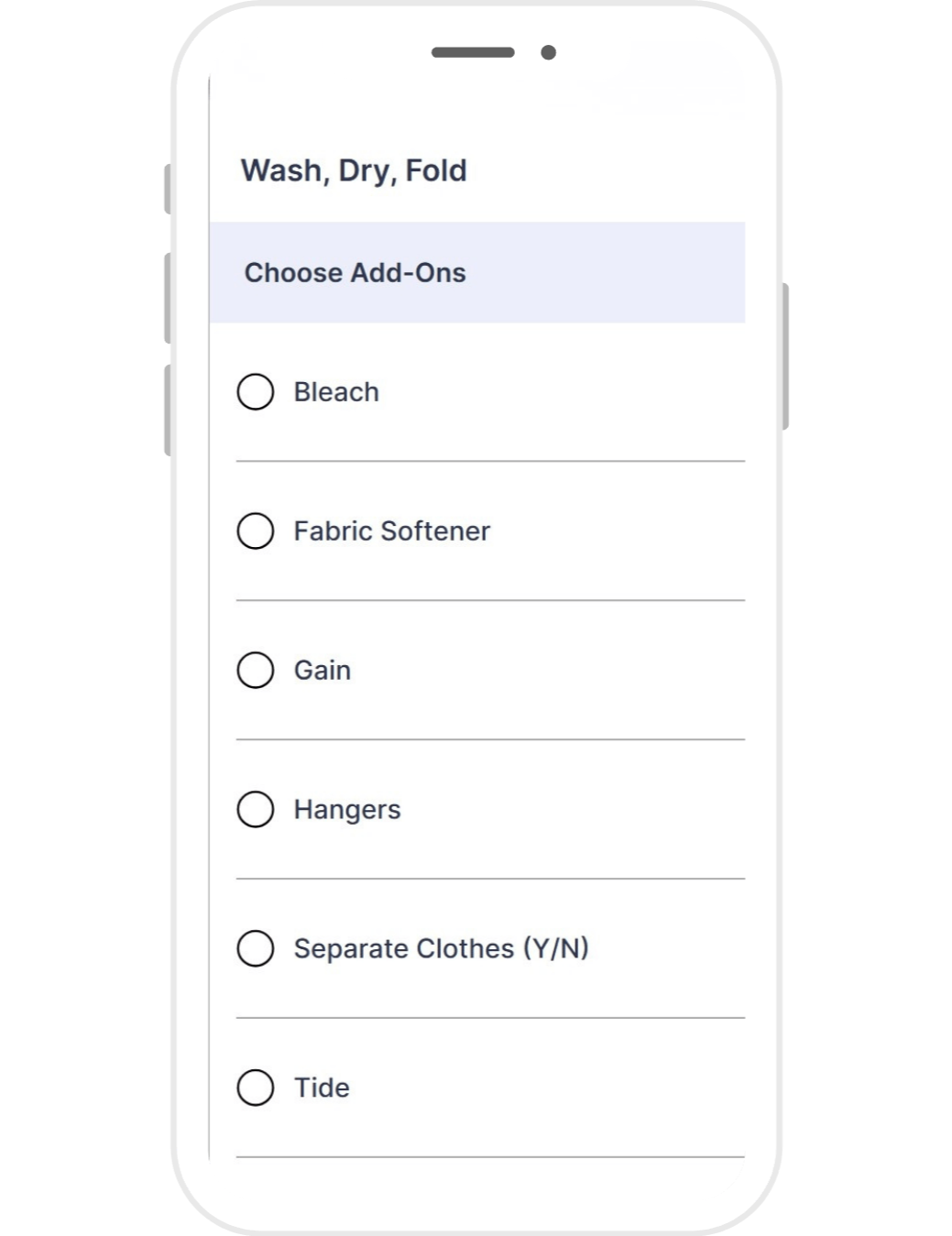Select the Fabric Softener radio button
Viewport: 952px width, 1236px height.
(256, 531)
